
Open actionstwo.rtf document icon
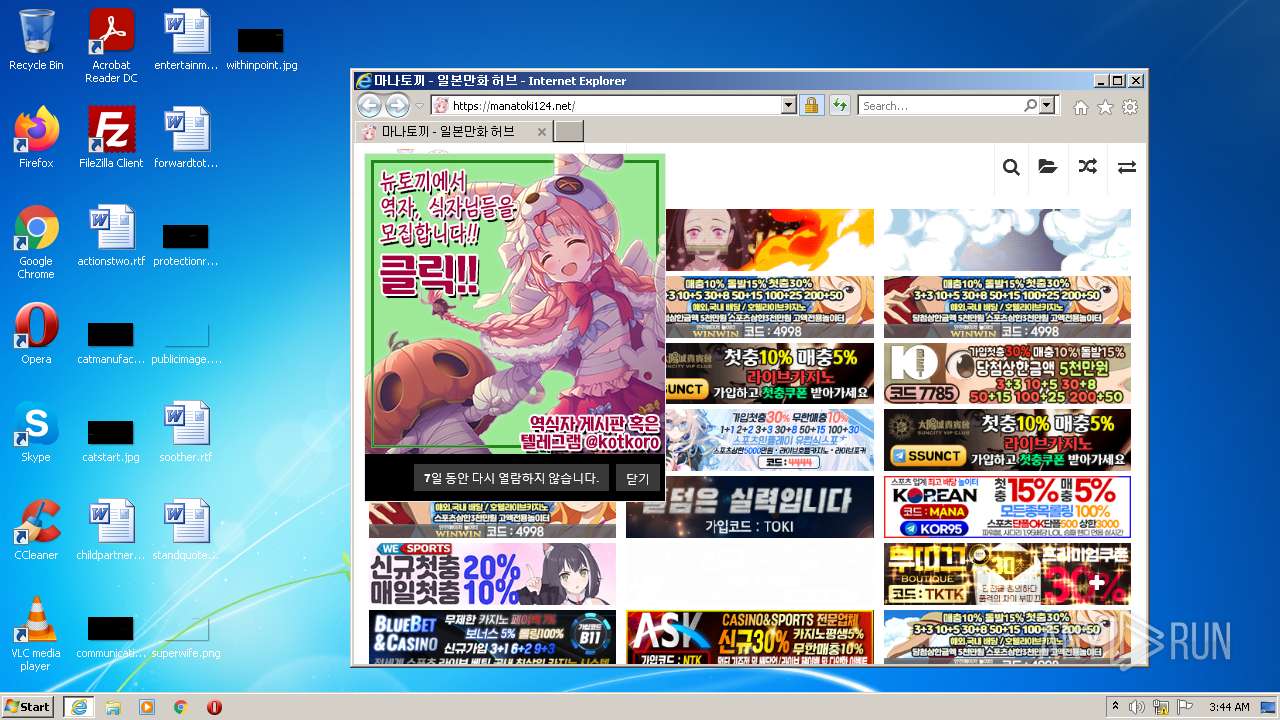(x=111, y=236)
